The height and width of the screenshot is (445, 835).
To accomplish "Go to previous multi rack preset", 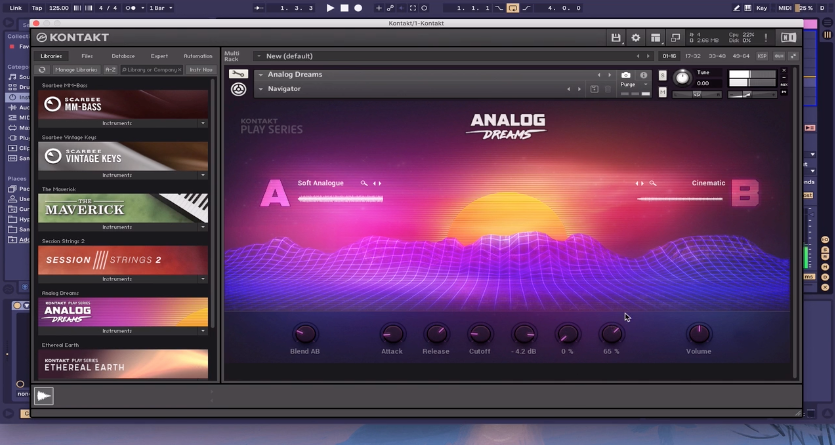I will tap(638, 56).
